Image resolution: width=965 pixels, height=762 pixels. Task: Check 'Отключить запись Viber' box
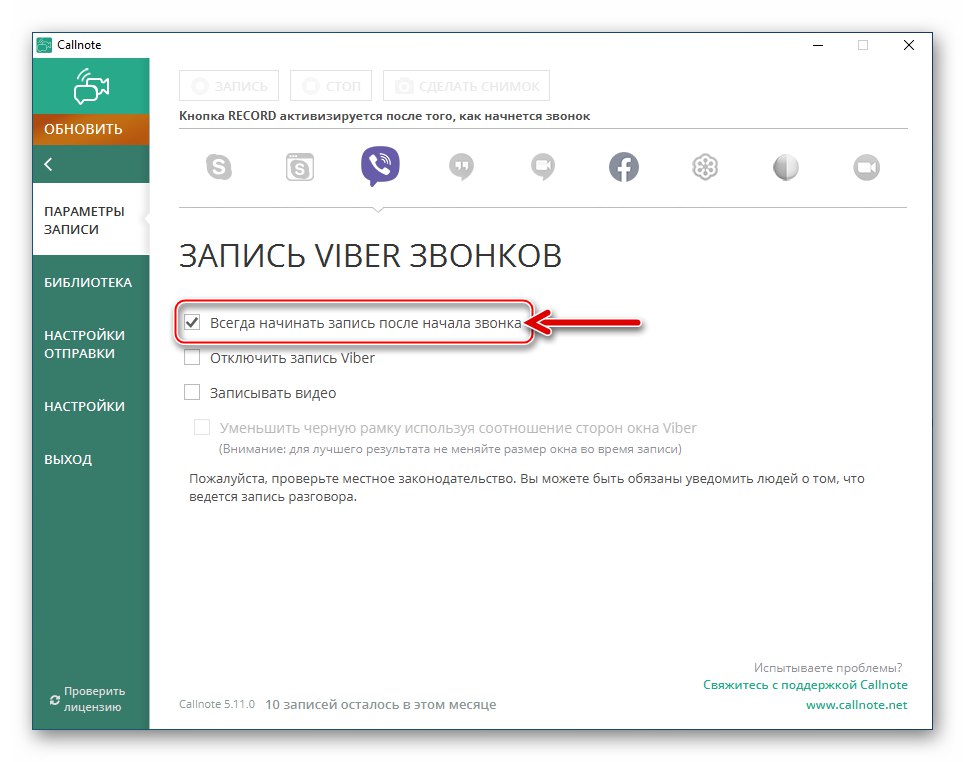(192, 357)
